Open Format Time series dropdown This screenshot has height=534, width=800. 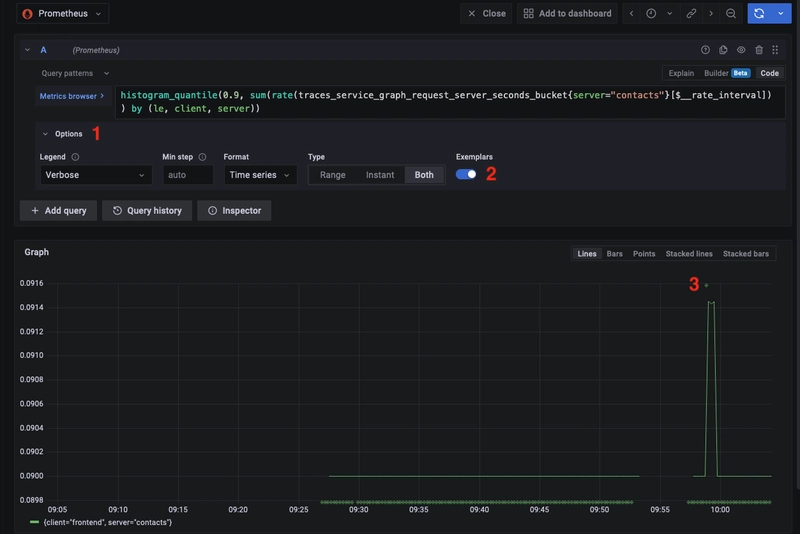[x=260, y=175]
